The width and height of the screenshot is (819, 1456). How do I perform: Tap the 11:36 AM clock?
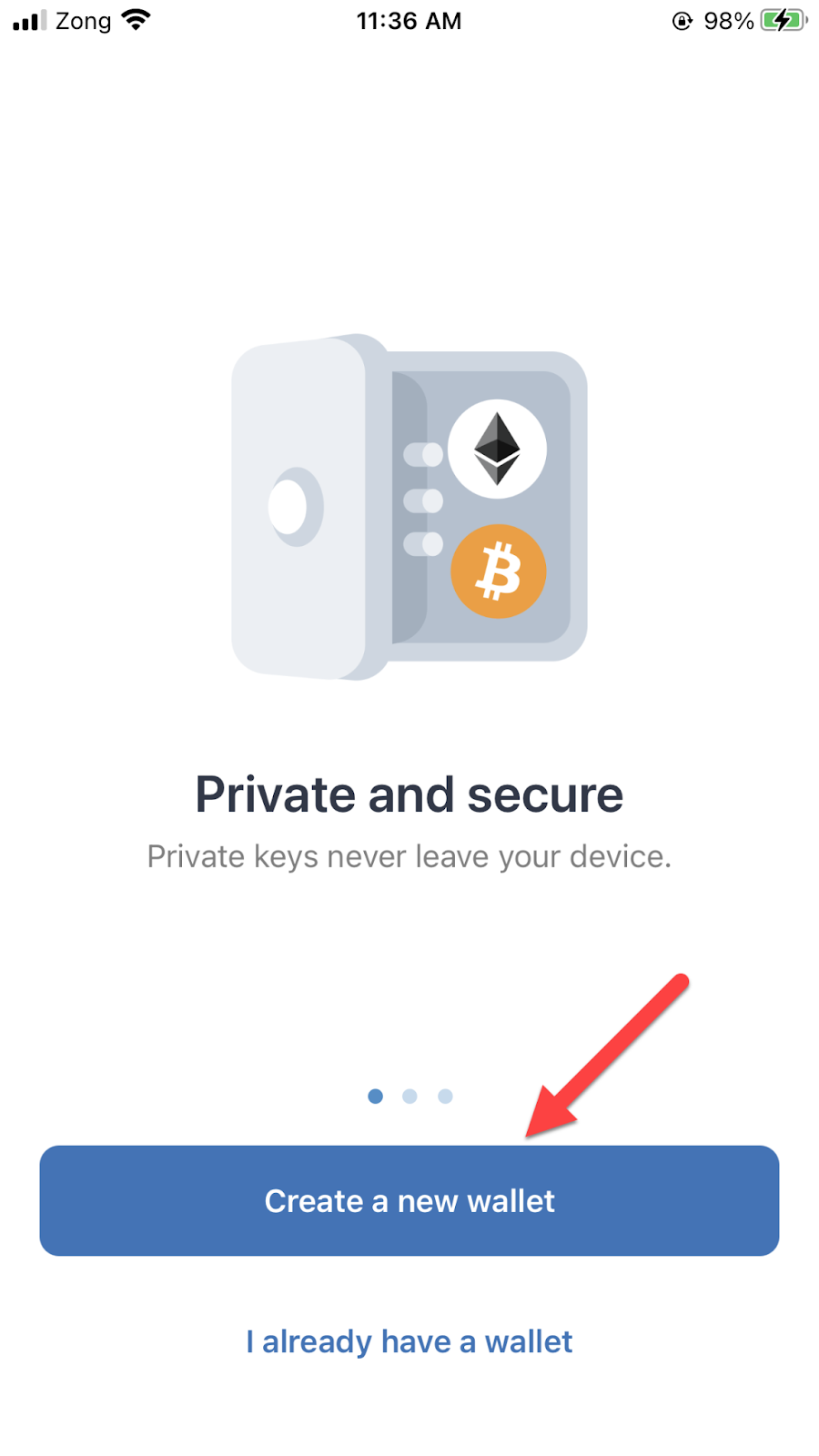click(x=409, y=20)
